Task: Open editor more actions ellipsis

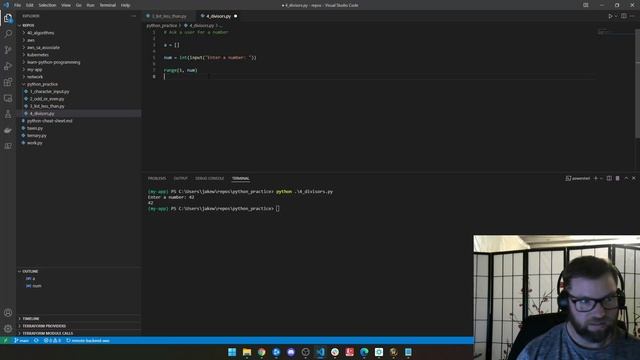Action: coord(632,16)
